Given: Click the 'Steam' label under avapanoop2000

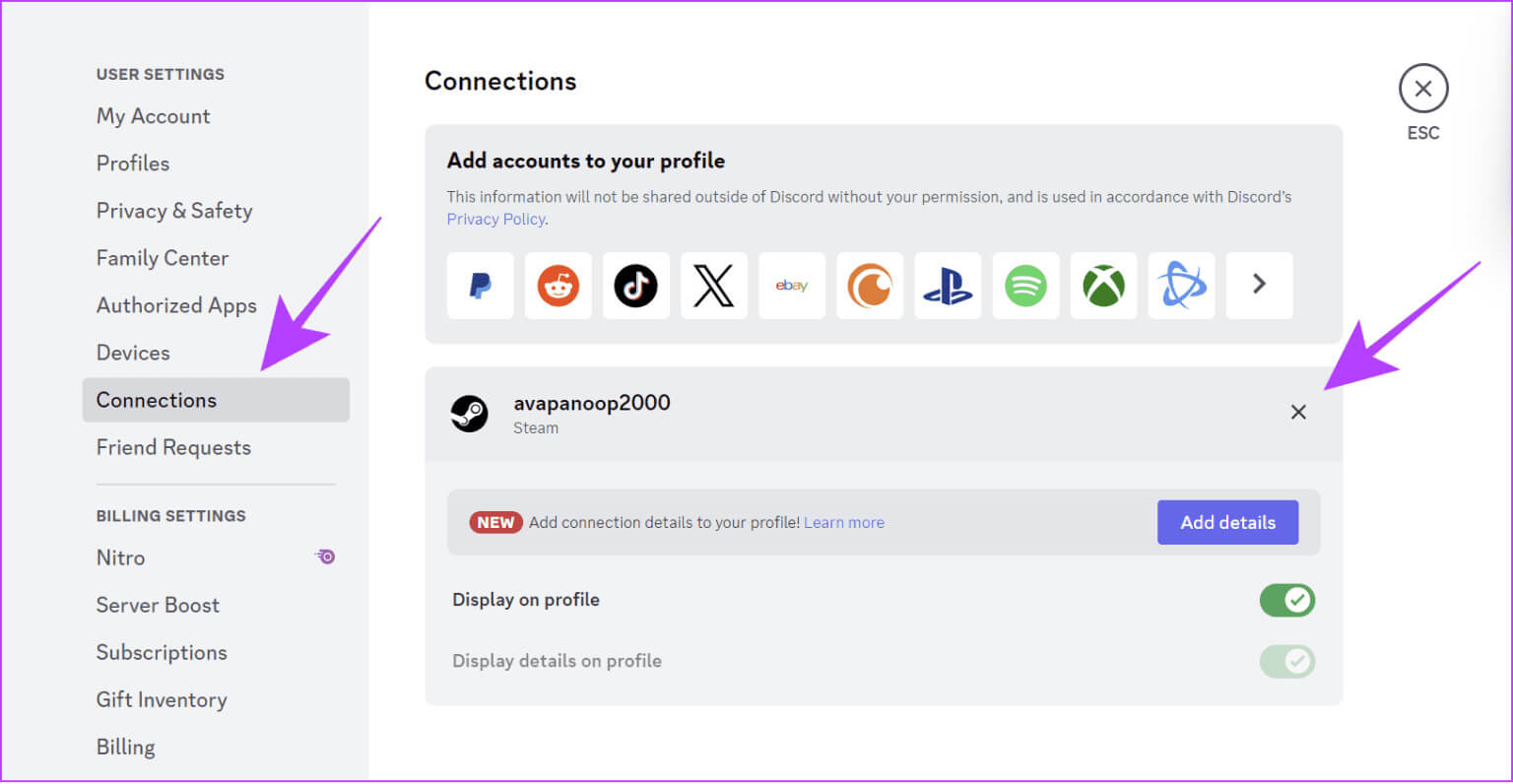Looking at the screenshot, I should [x=536, y=428].
